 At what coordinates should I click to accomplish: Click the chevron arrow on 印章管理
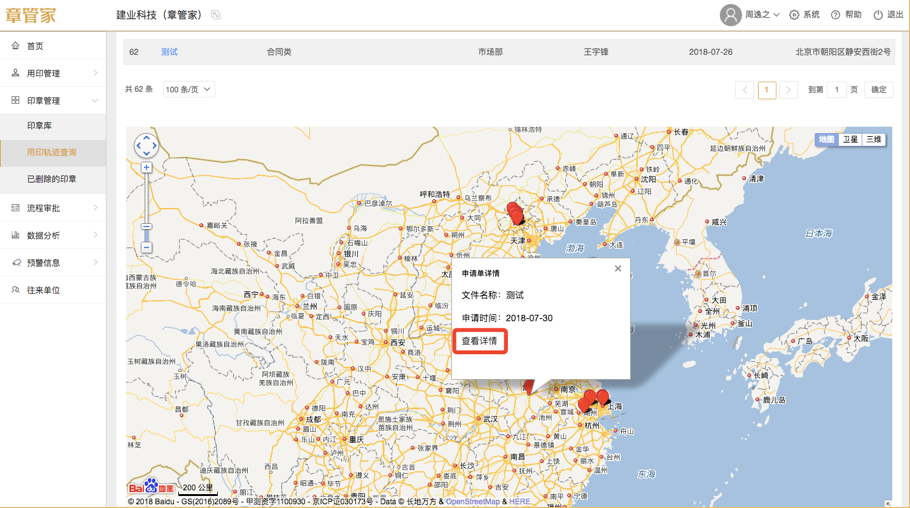[95, 100]
